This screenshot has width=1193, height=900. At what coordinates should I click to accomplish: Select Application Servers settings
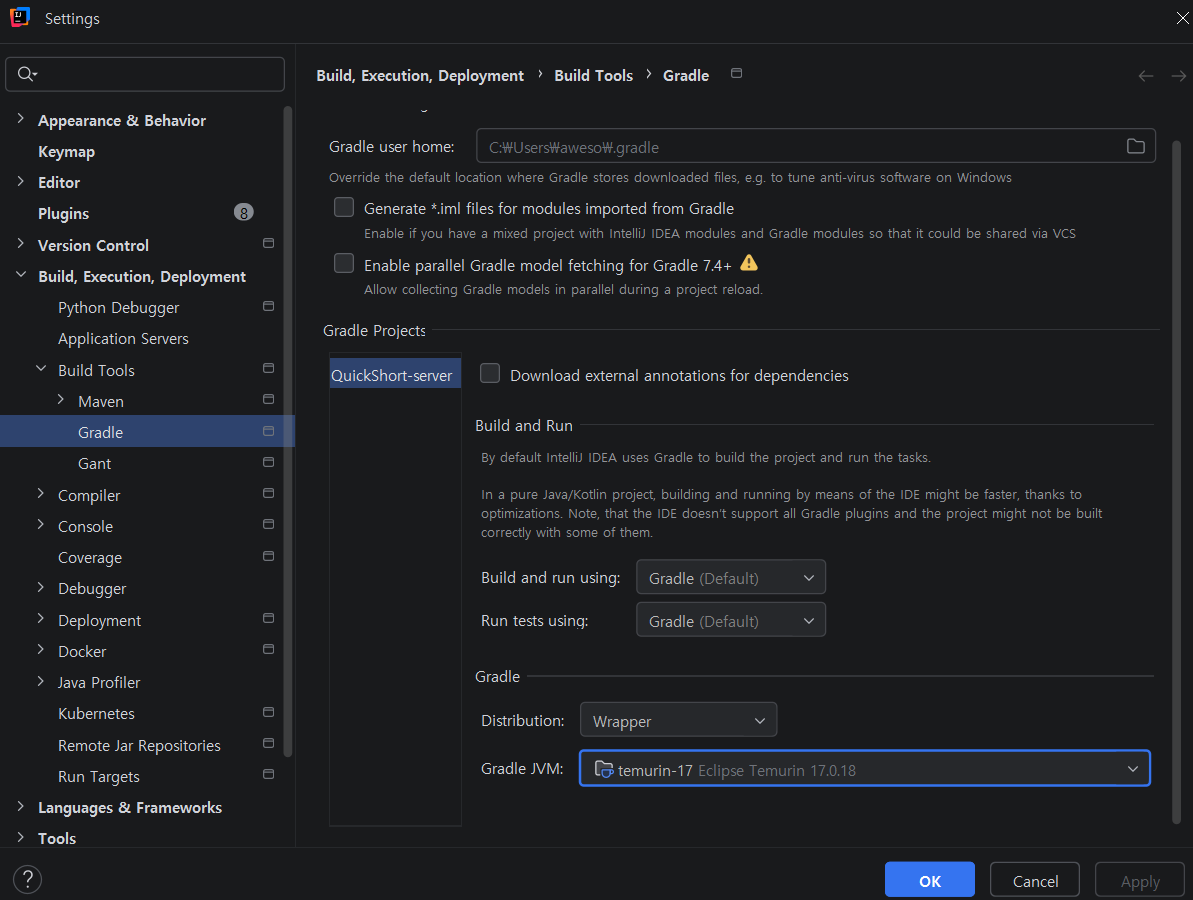tap(123, 339)
